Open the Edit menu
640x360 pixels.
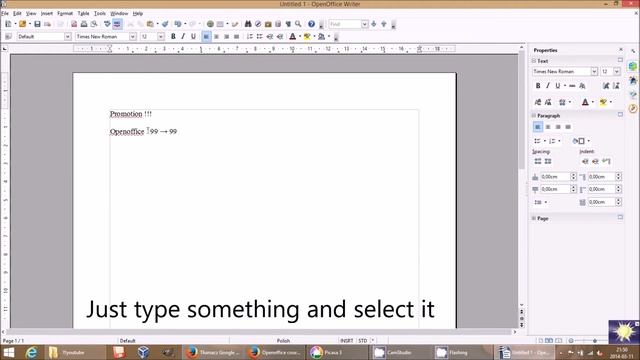[17, 13]
